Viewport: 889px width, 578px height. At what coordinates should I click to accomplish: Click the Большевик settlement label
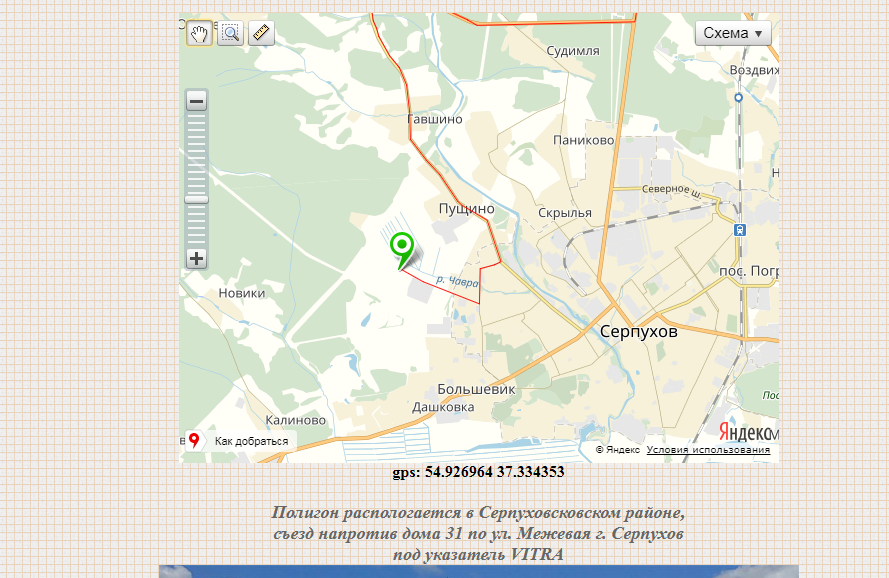pos(477,389)
